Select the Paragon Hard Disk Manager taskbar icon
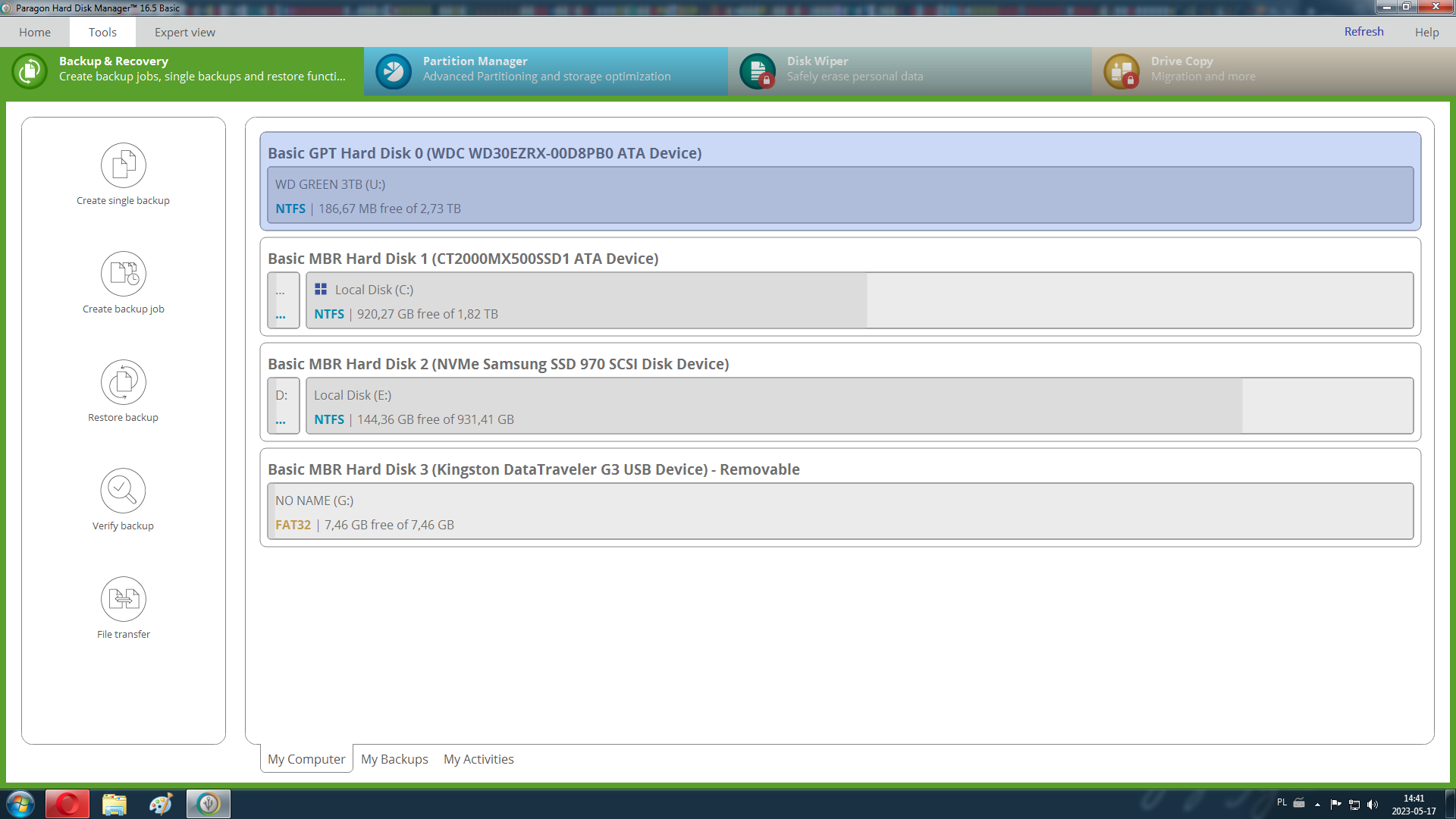 pyautogui.click(x=209, y=804)
